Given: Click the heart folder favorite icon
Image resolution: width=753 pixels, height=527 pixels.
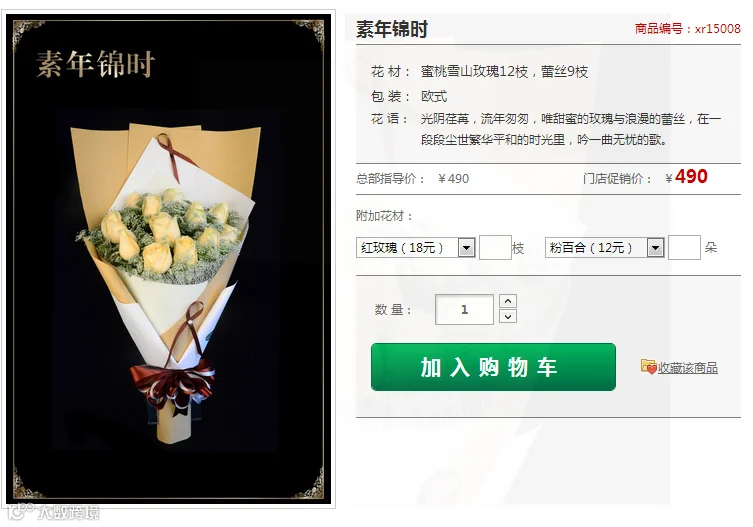Looking at the screenshot, I should [648, 367].
